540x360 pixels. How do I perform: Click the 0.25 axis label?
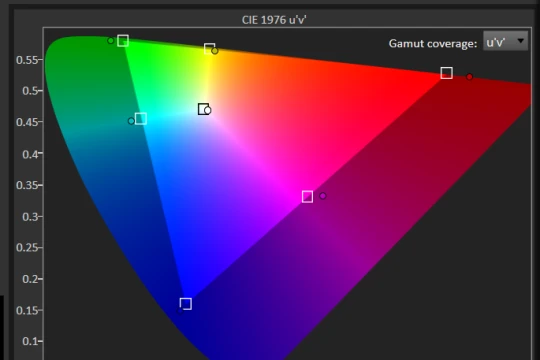(27, 247)
